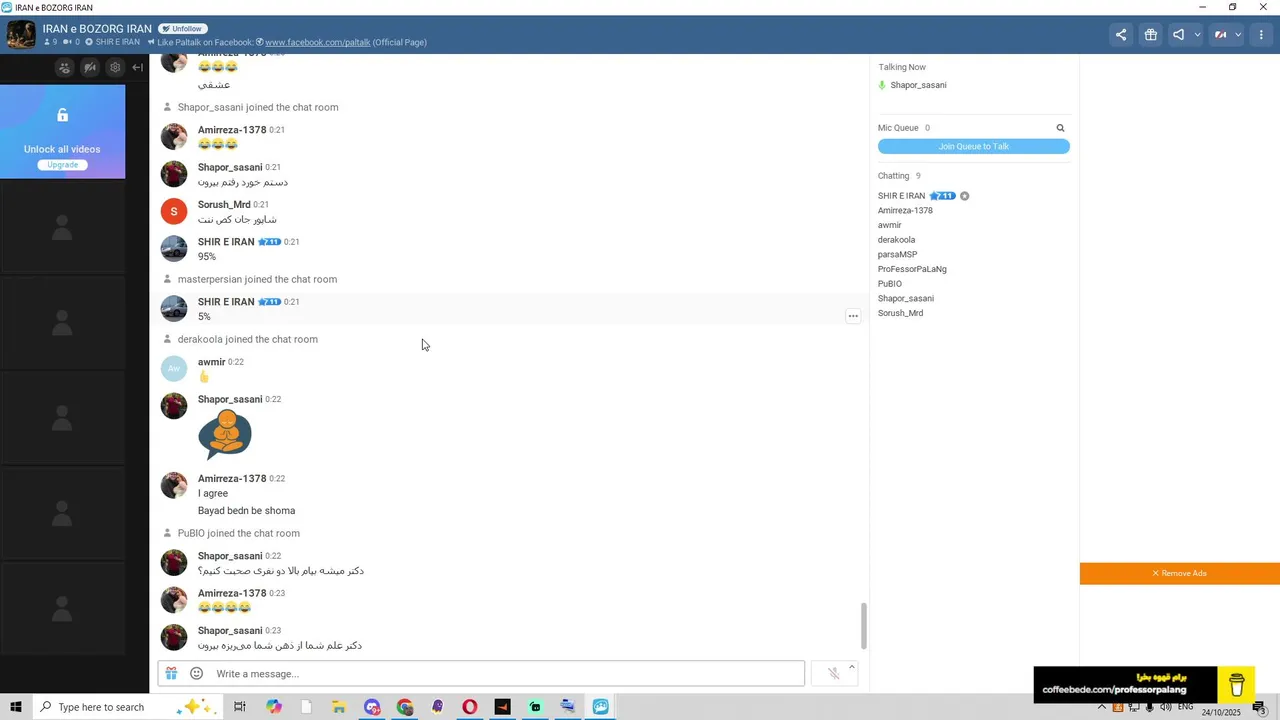The width and height of the screenshot is (1280, 720).
Task: Expand the webcam options dropdown arrow
Action: pos(1238,35)
